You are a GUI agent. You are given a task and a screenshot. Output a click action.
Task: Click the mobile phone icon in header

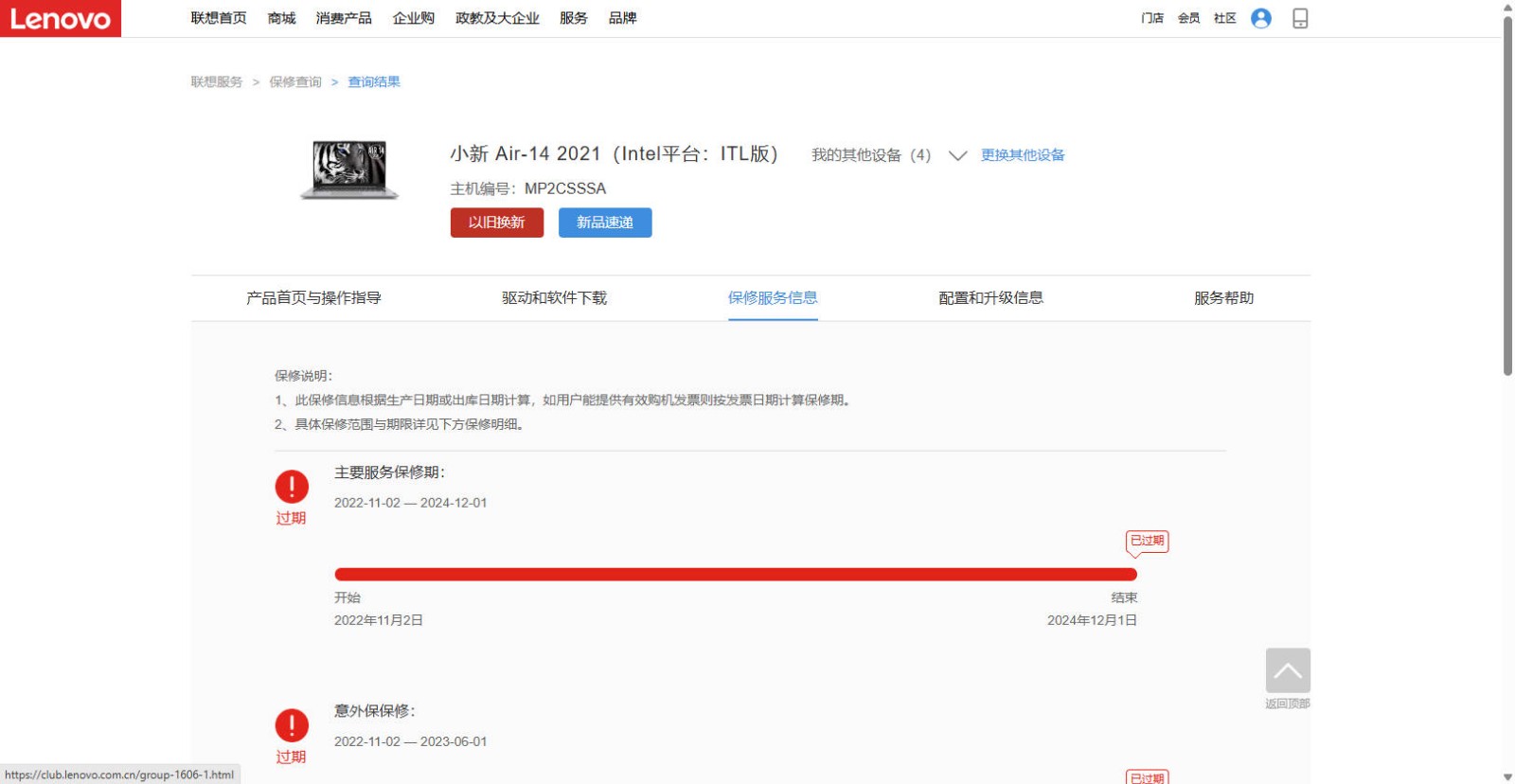[x=1300, y=18]
